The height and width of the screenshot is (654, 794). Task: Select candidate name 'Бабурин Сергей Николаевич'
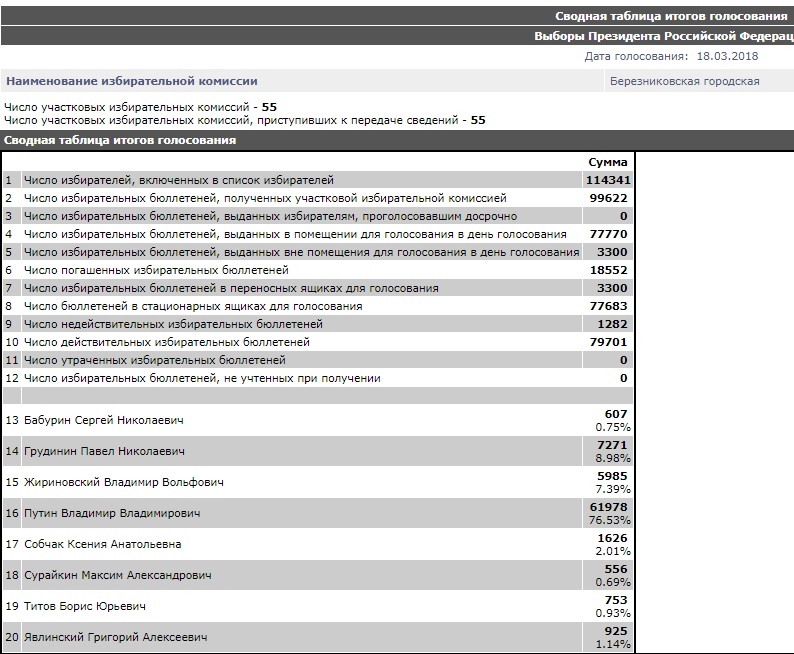click(x=103, y=420)
